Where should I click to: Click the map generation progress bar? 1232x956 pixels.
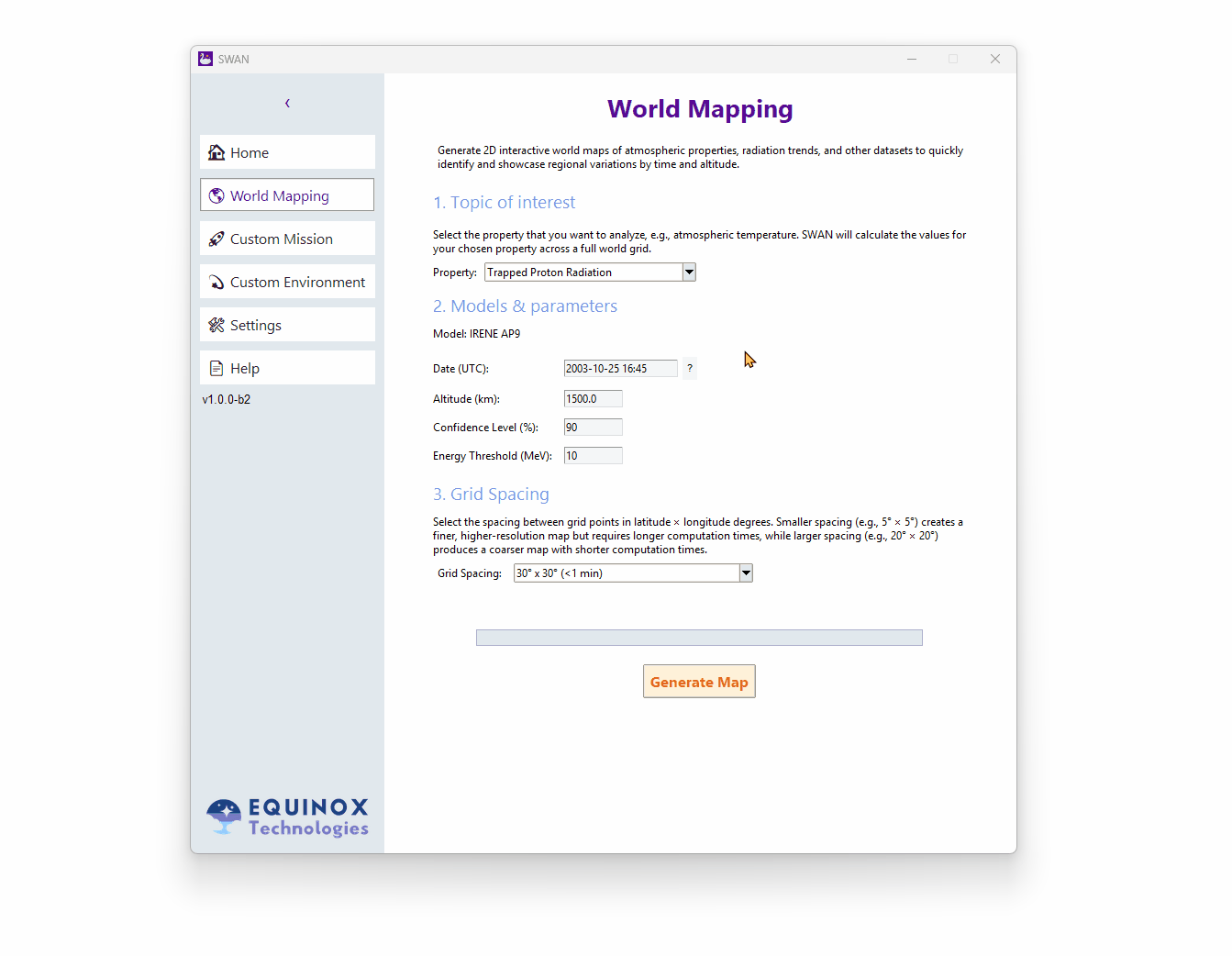[699, 638]
